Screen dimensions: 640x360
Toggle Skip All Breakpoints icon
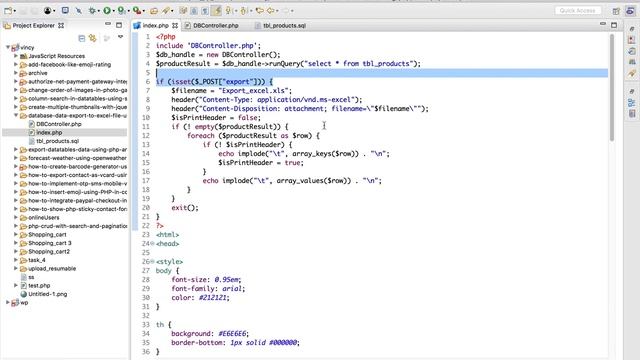pyautogui.click(x=78, y=11)
